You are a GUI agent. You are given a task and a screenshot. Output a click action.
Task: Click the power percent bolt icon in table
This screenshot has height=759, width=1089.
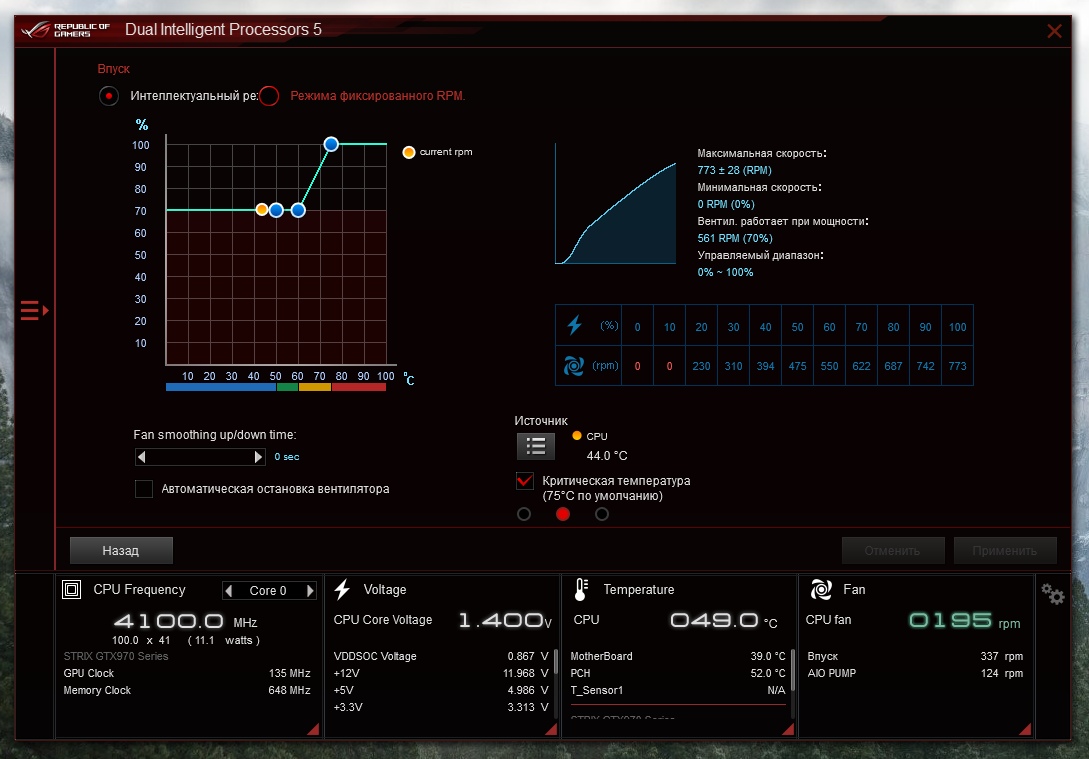click(574, 325)
